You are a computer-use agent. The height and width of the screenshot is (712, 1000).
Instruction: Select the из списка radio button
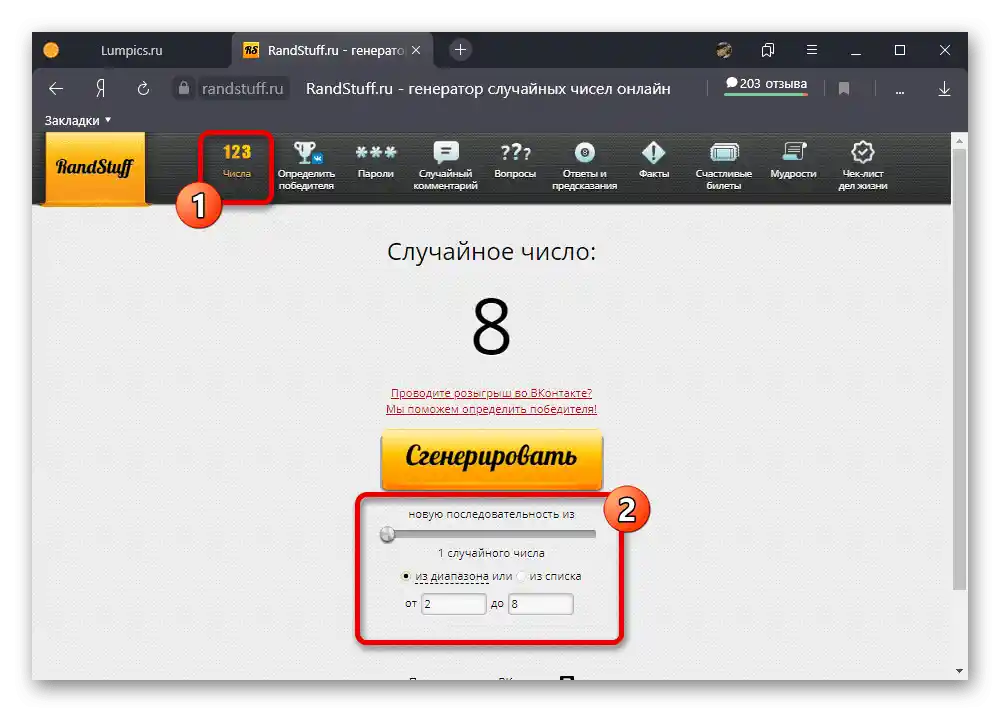[521, 576]
